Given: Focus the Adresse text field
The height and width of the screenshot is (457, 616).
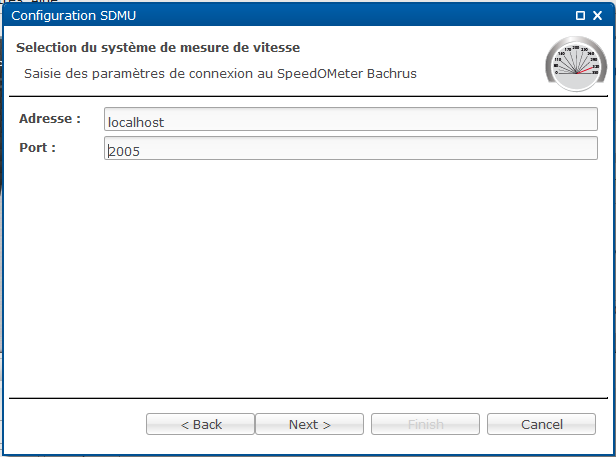Looking at the screenshot, I should pyautogui.click(x=351, y=119).
